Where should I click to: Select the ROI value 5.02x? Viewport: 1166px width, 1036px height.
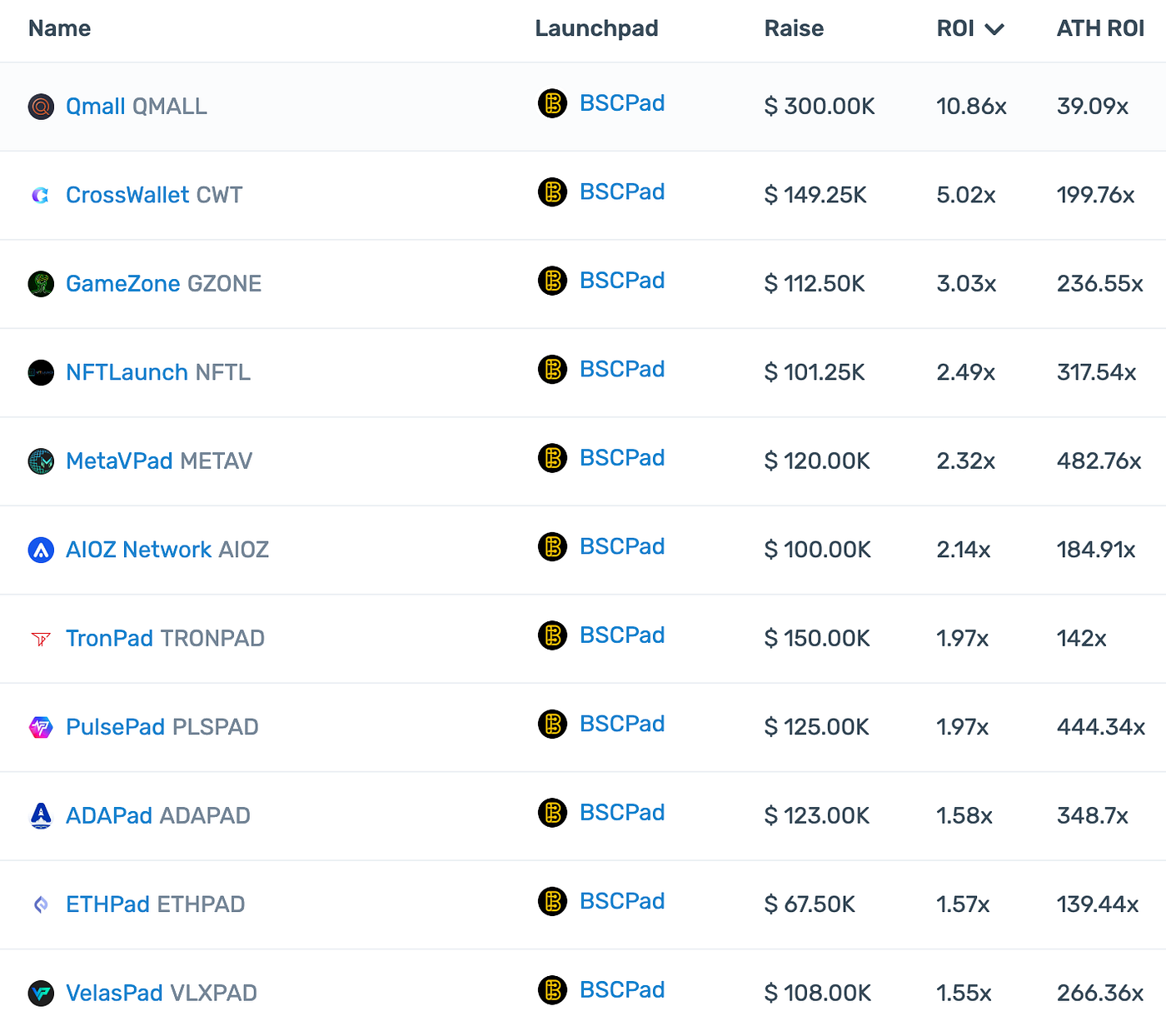point(966,196)
